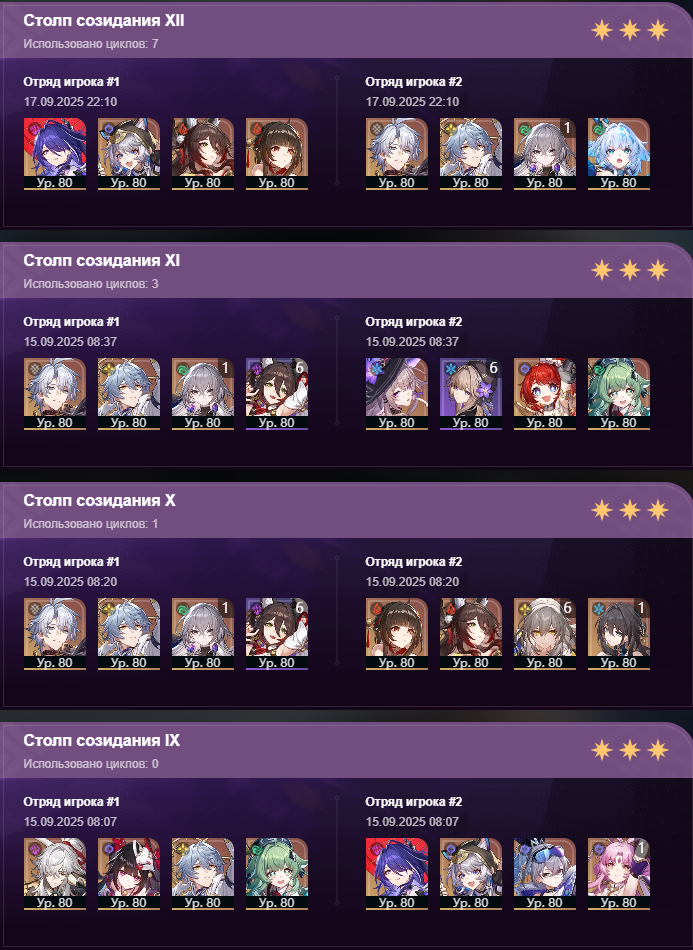Select the purple-haired character in Stage XII squad 1
693x950 pixels.
[x=55, y=154]
